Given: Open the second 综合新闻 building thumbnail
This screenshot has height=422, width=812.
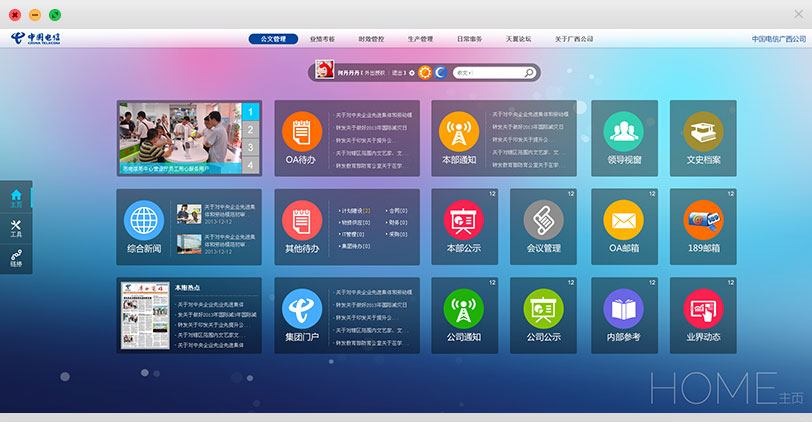Looking at the screenshot, I should tap(189, 244).
